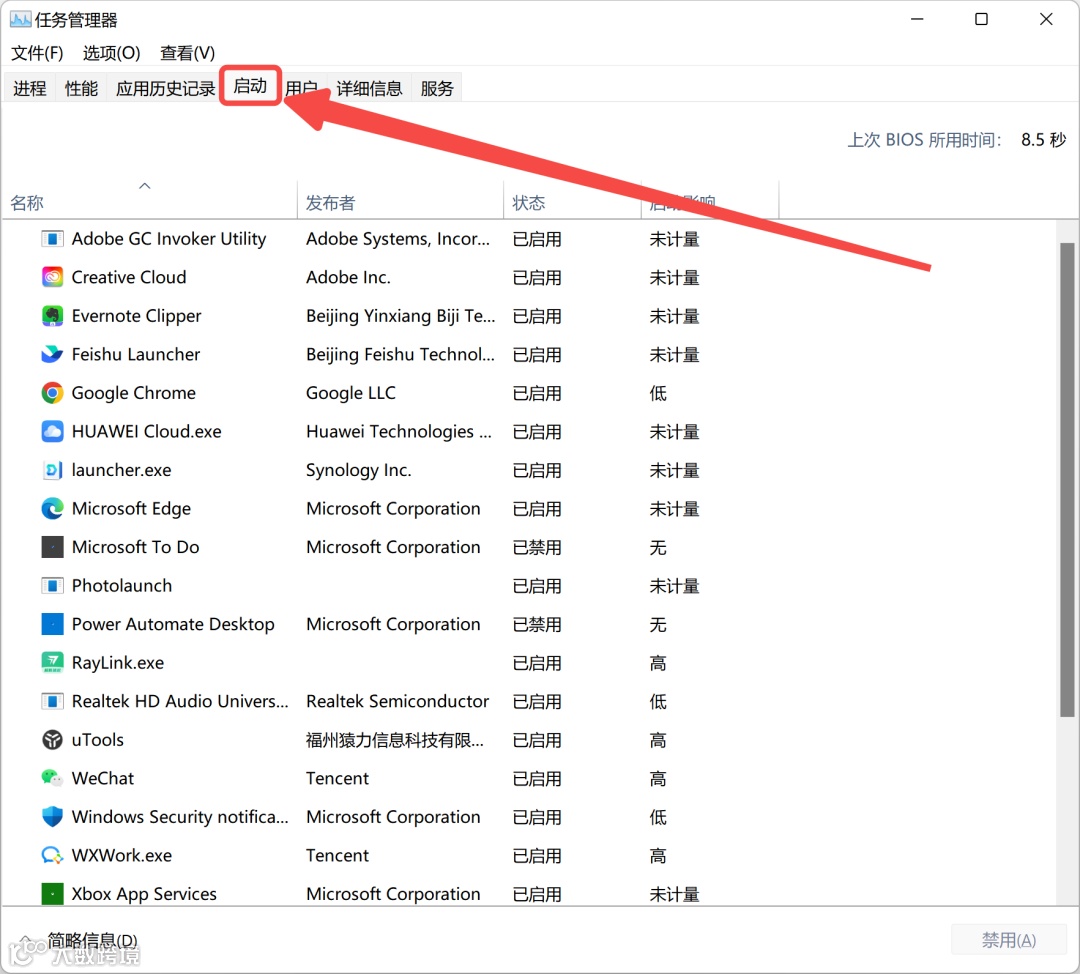This screenshot has height=974, width=1080.
Task: Click the Realtek HD Audio icon
Action: tap(52, 702)
